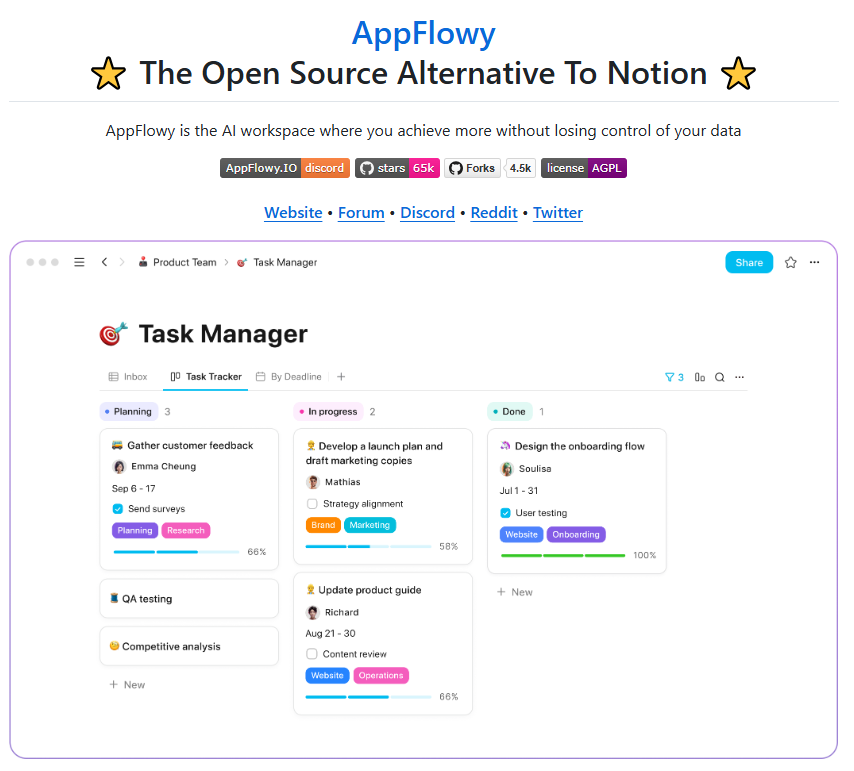
Task: Switch to the By Deadline tab
Action: pyautogui.click(x=289, y=377)
